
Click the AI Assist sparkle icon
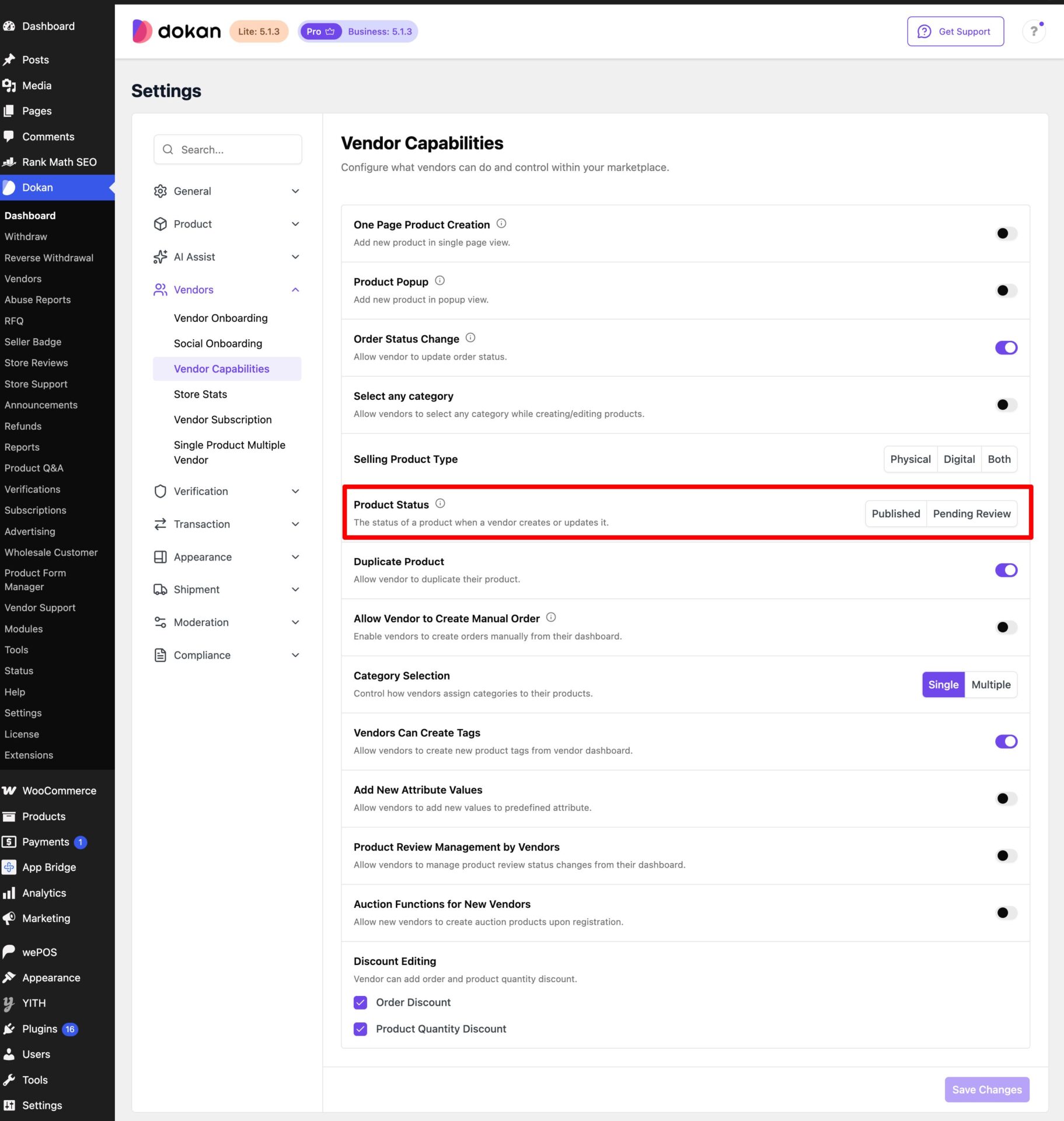point(160,257)
